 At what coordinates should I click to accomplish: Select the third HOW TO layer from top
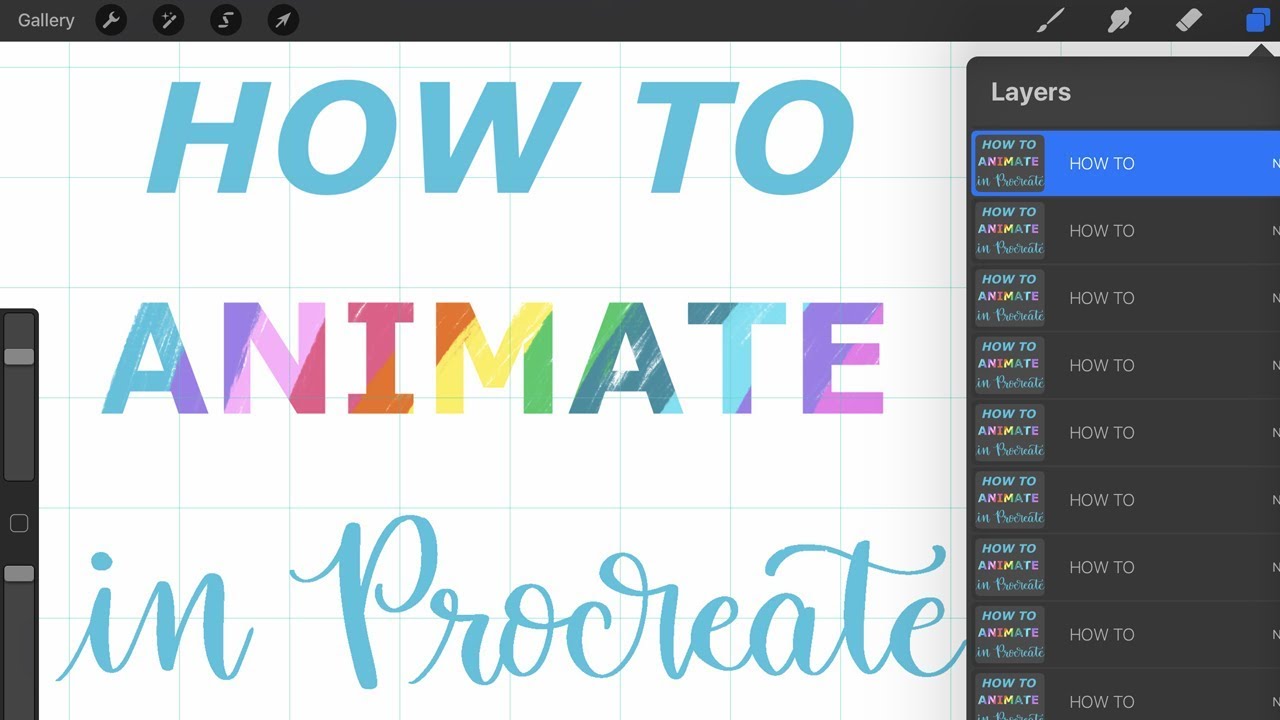(x=1126, y=298)
